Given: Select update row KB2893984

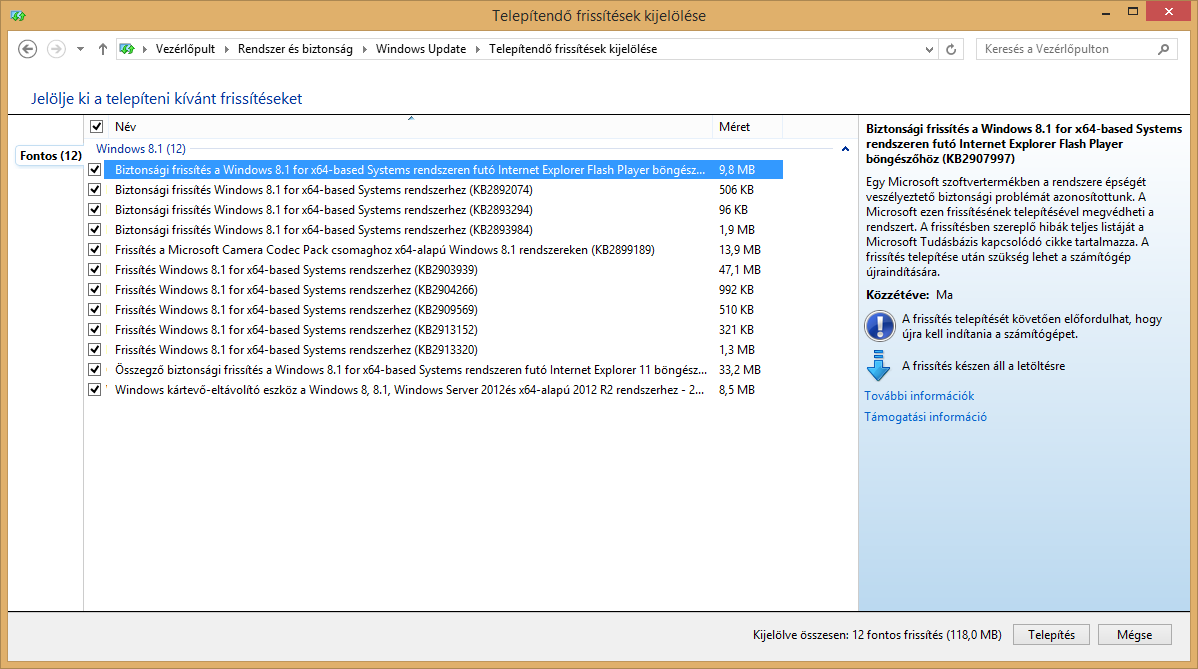Looking at the screenshot, I should click(x=445, y=229).
